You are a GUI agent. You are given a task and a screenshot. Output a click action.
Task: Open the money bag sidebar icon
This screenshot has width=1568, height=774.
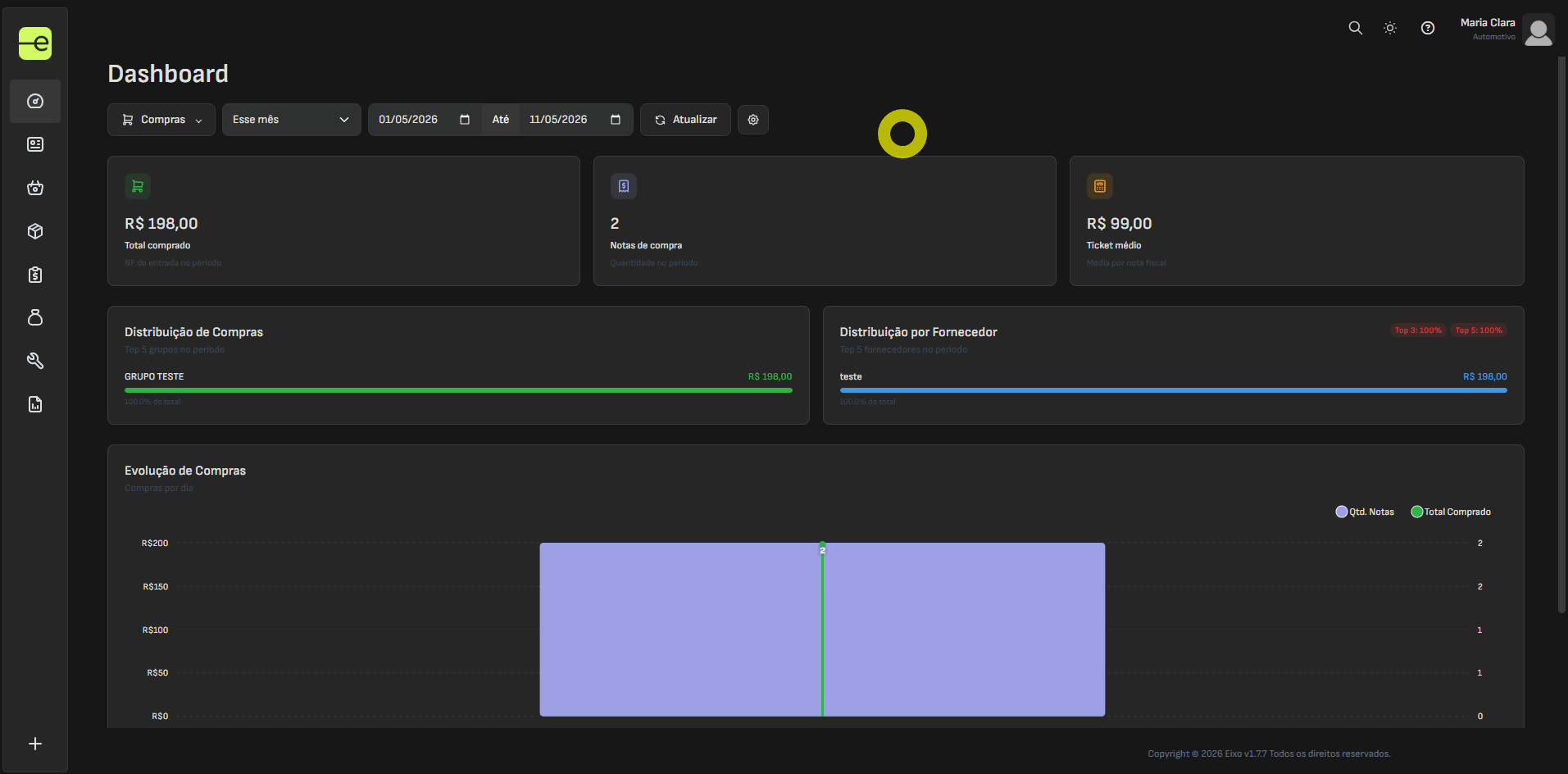click(35, 317)
